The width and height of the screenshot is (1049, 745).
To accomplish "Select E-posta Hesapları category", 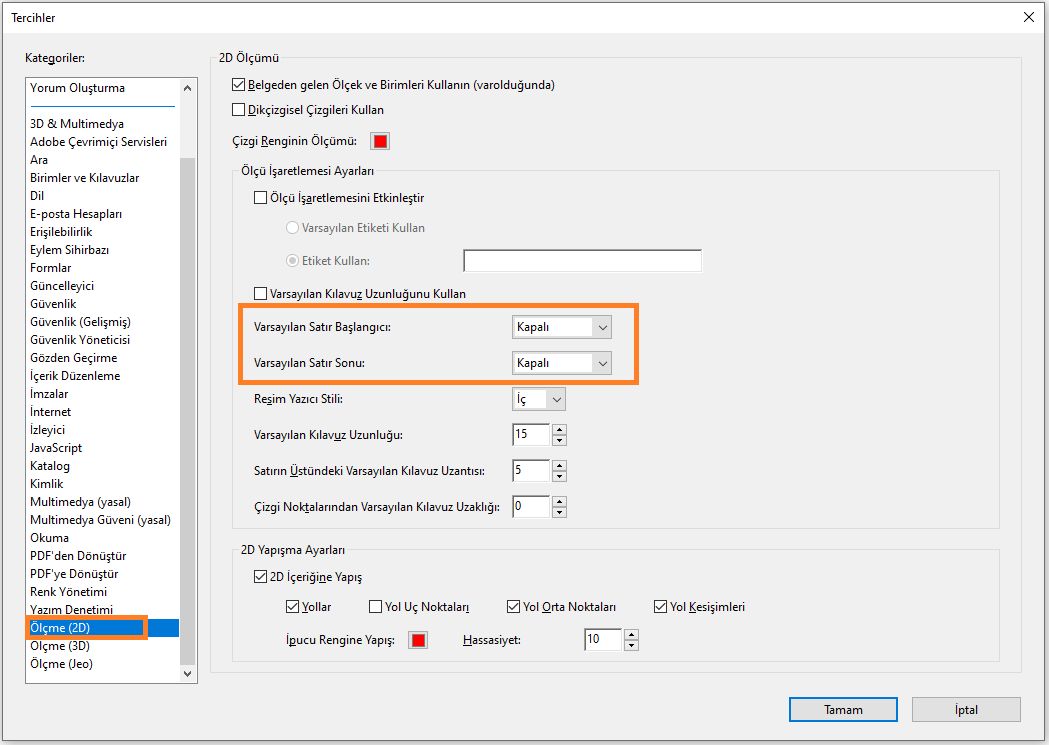I will point(76,214).
